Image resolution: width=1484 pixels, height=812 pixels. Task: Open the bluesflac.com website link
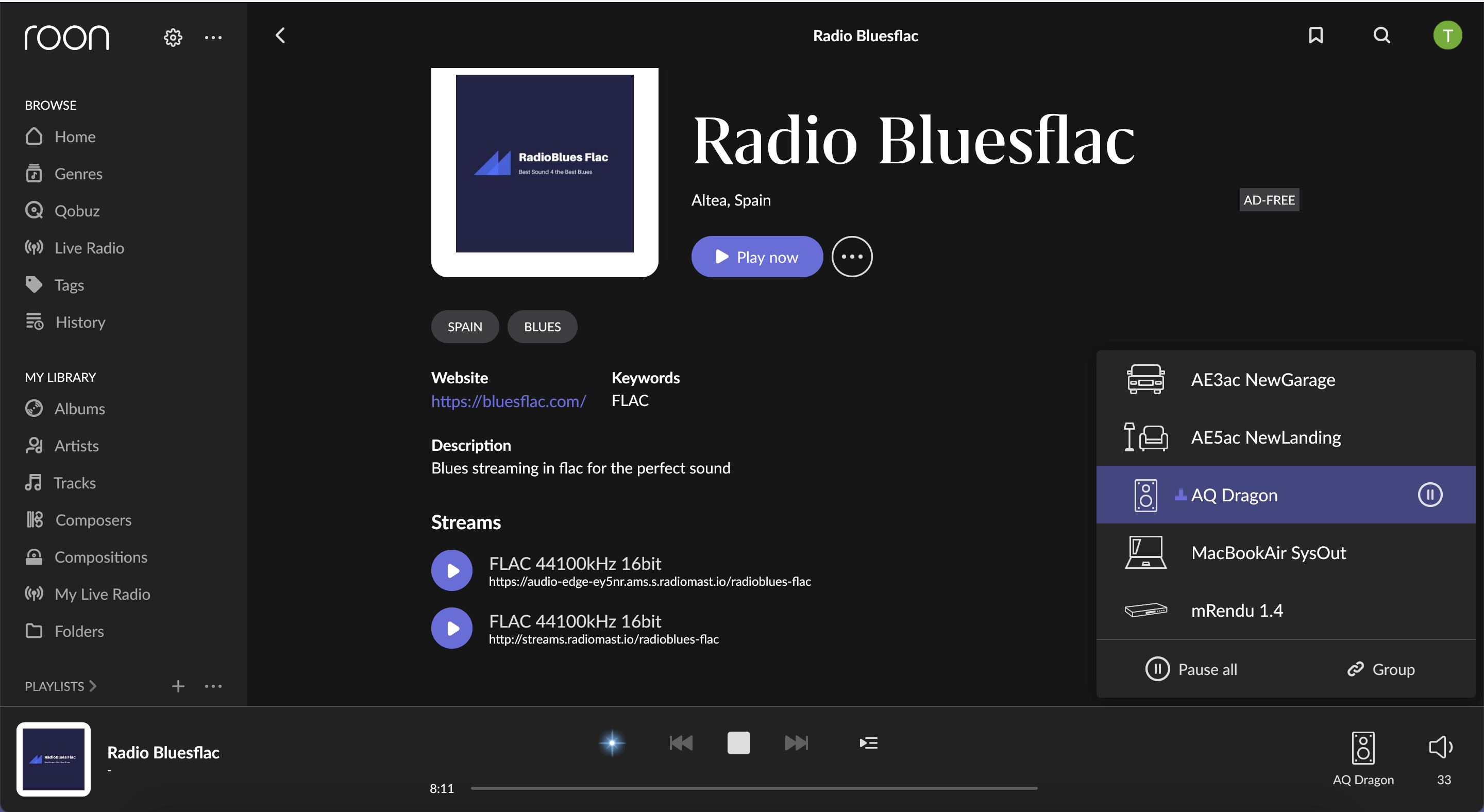tap(508, 401)
